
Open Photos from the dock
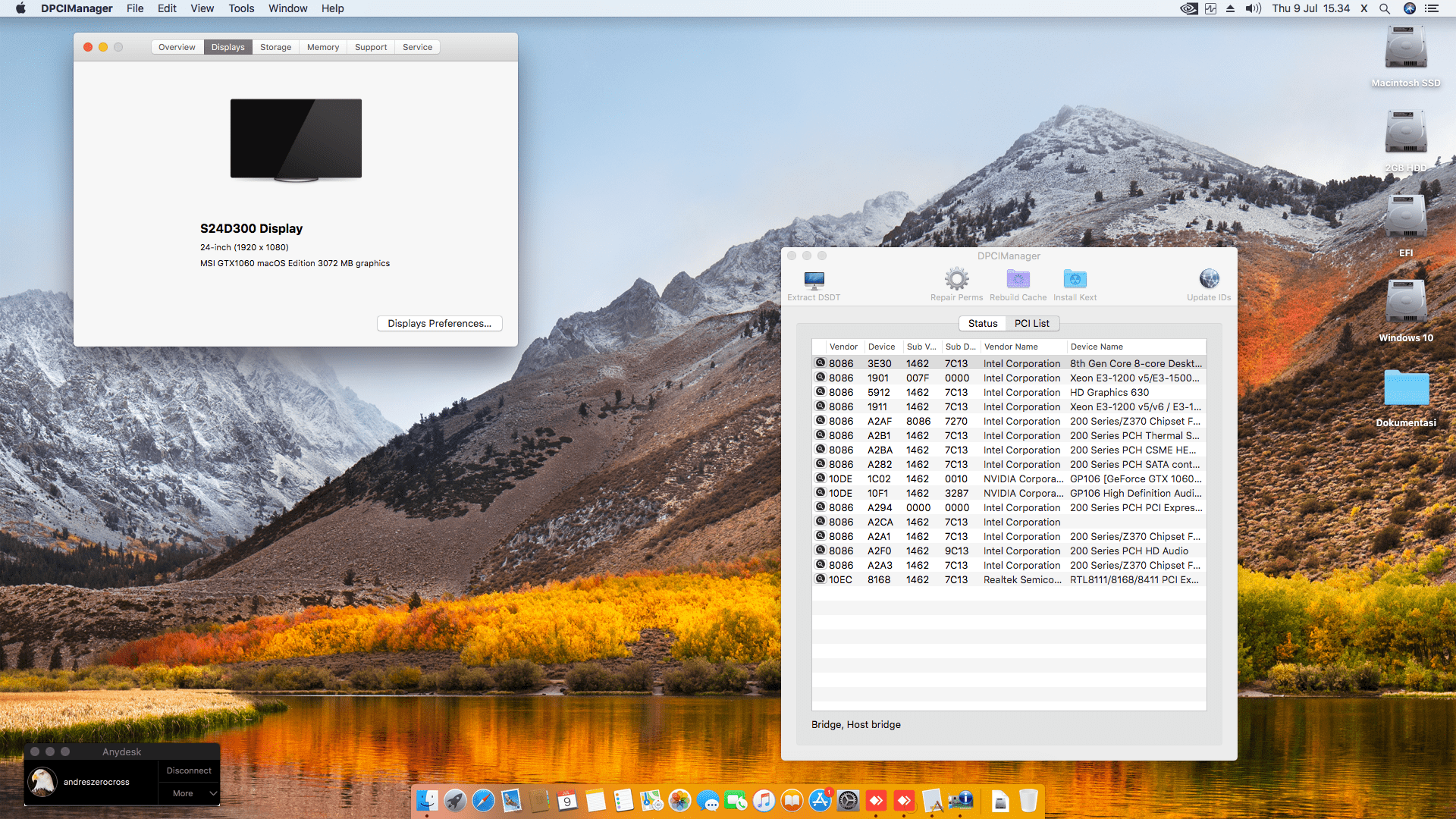click(x=679, y=800)
